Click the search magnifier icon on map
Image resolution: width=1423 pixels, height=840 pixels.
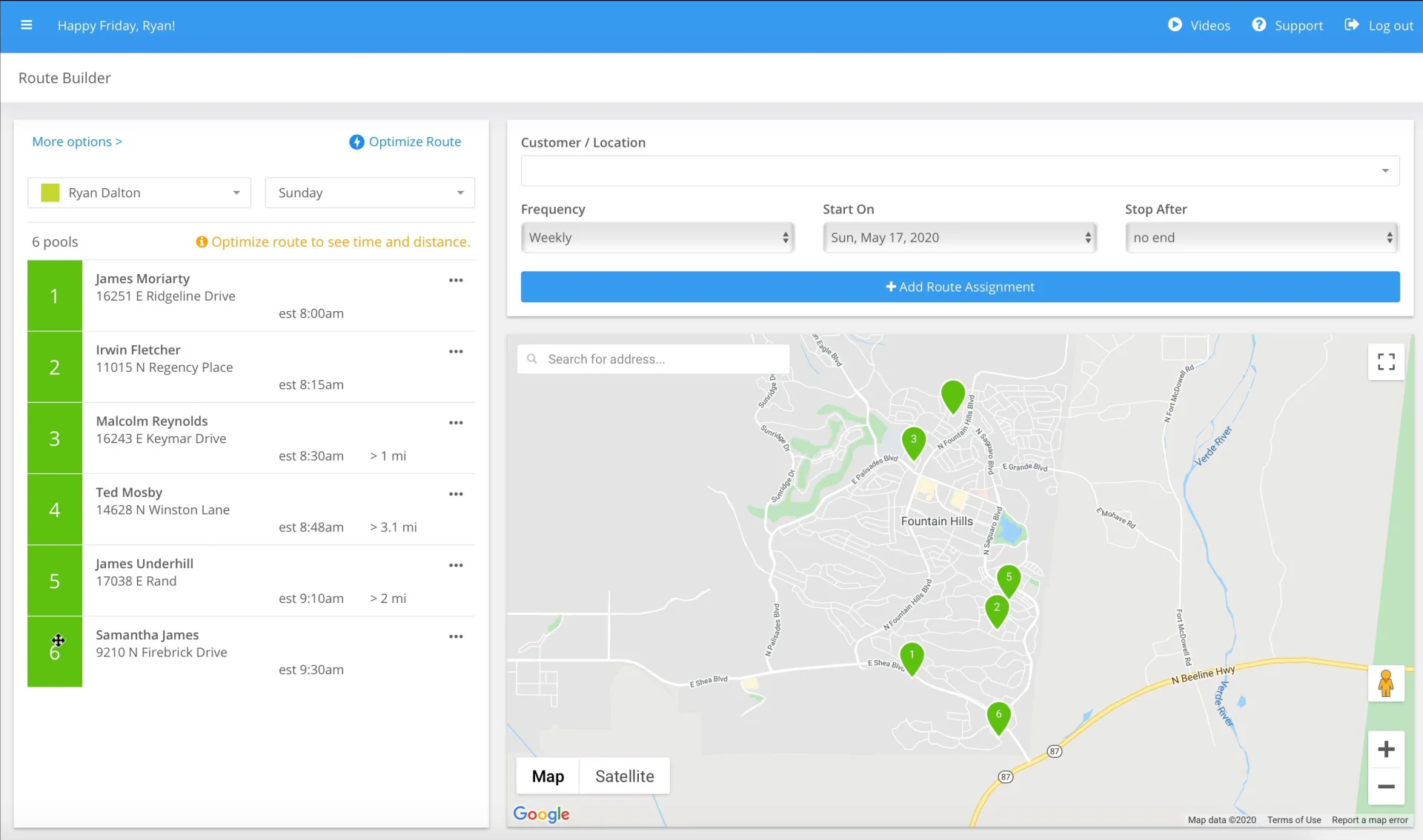532,359
